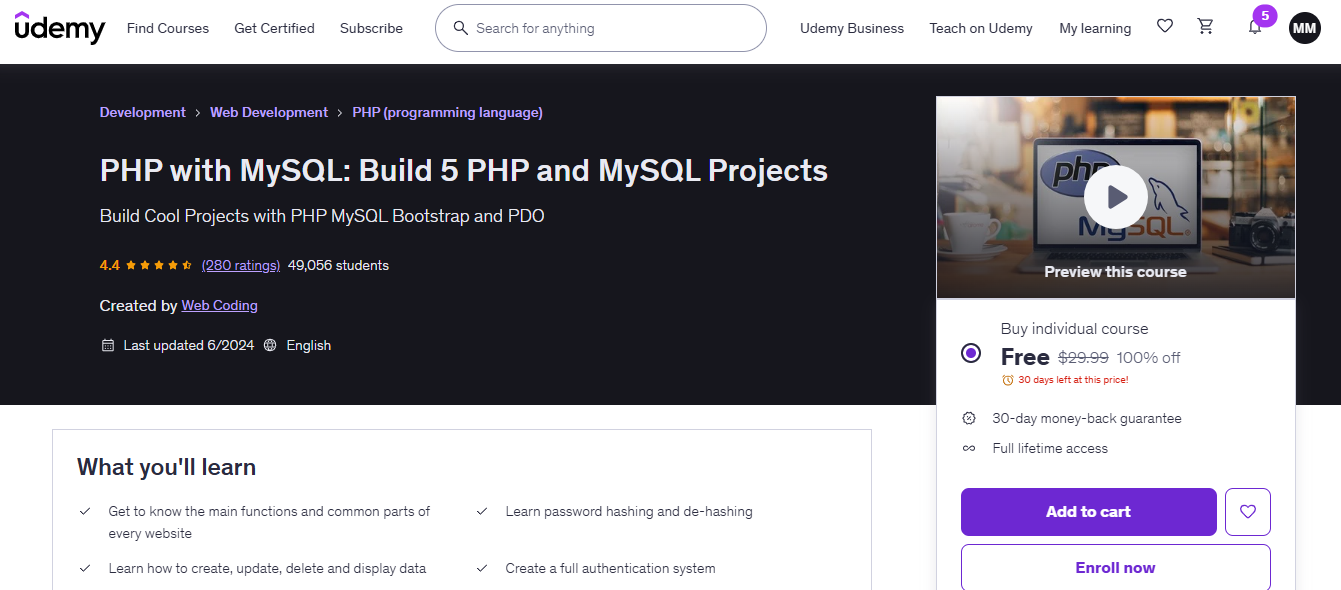Image resolution: width=1341 pixels, height=590 pixels.
Task: Open the MM profile avatar
Action: click(x=1304, y=28)
